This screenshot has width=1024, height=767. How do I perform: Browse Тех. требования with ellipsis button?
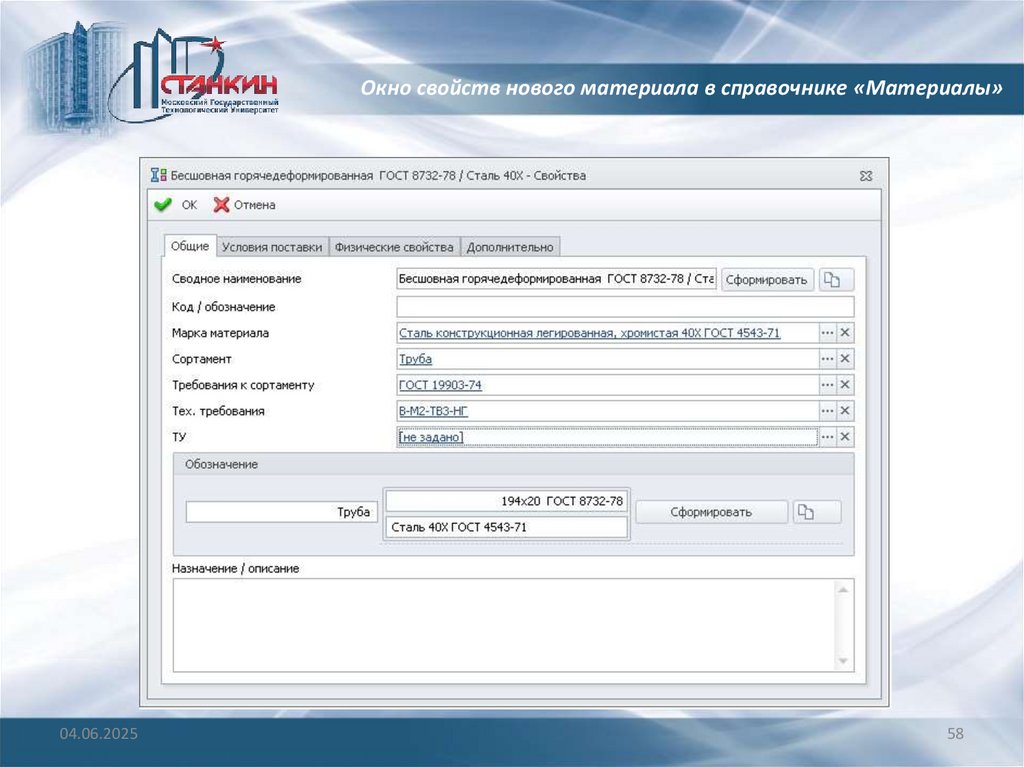[827, 411]
